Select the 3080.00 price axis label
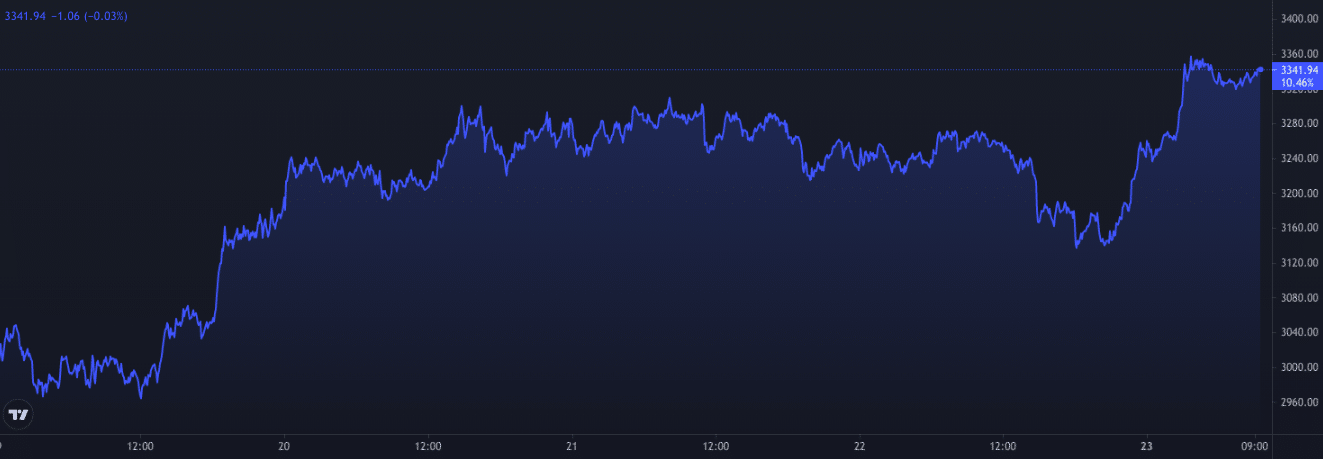 point(1298,298)
